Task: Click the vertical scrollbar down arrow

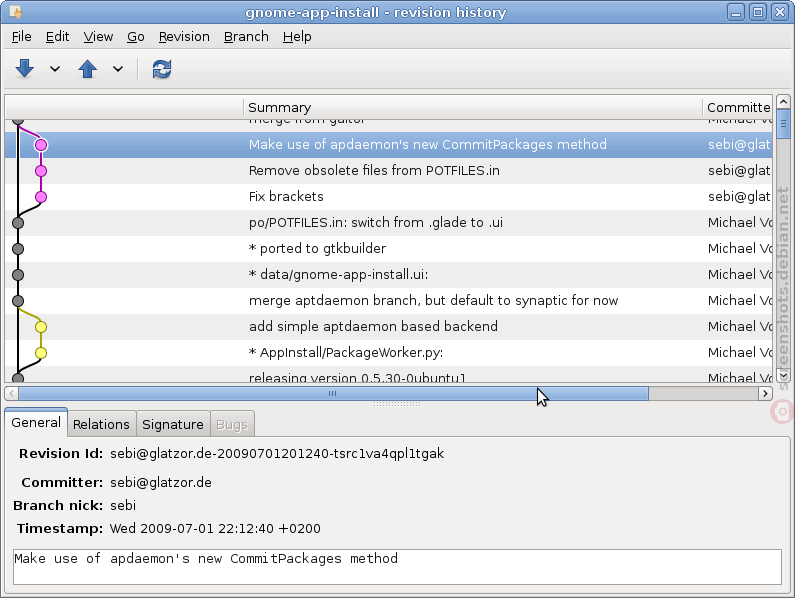Action: [x=783, y=375]
